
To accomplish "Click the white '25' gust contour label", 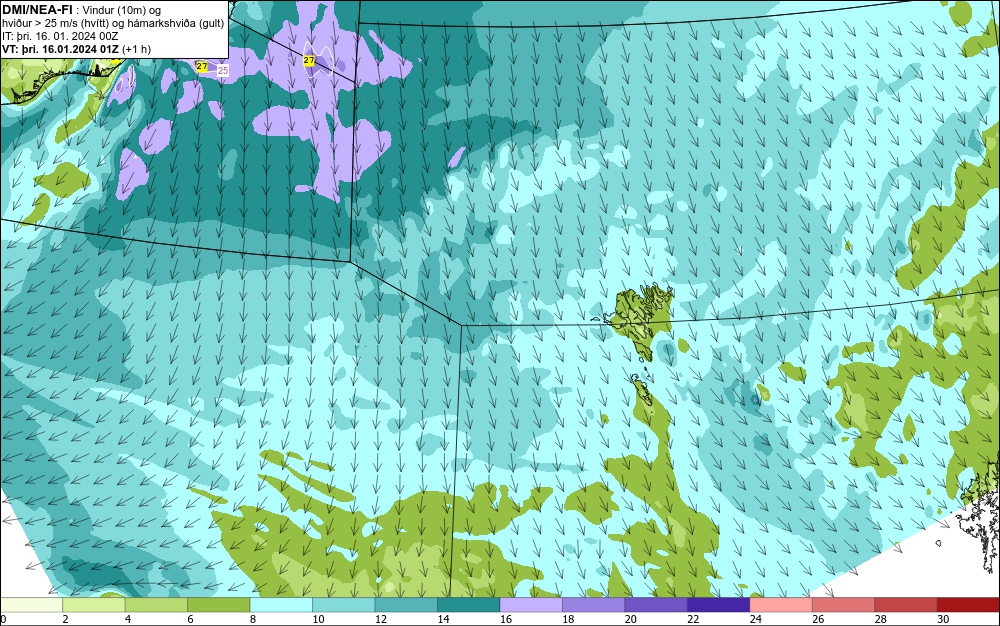I will (x=223, y=71).
